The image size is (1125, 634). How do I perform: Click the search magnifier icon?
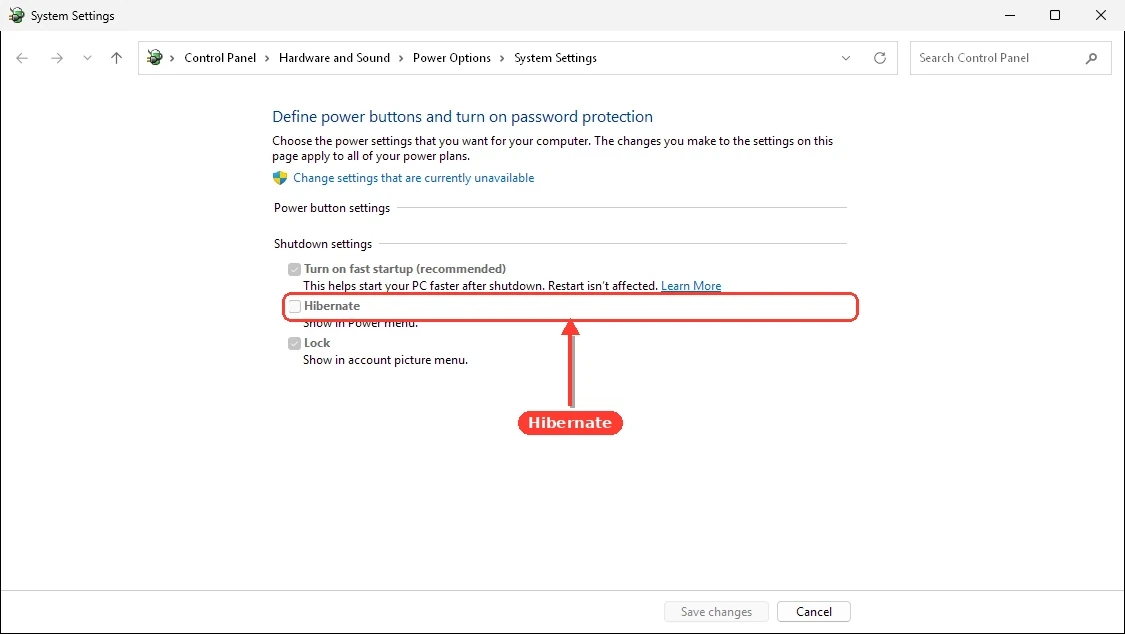(x=1091, y=58)
